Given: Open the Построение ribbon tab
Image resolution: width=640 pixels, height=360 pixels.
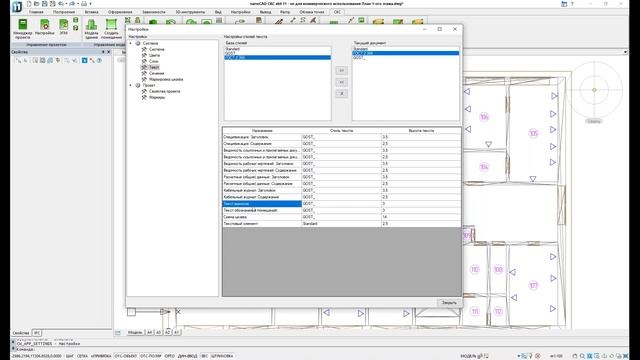Looking at the screenshot, I should [64, 12].
